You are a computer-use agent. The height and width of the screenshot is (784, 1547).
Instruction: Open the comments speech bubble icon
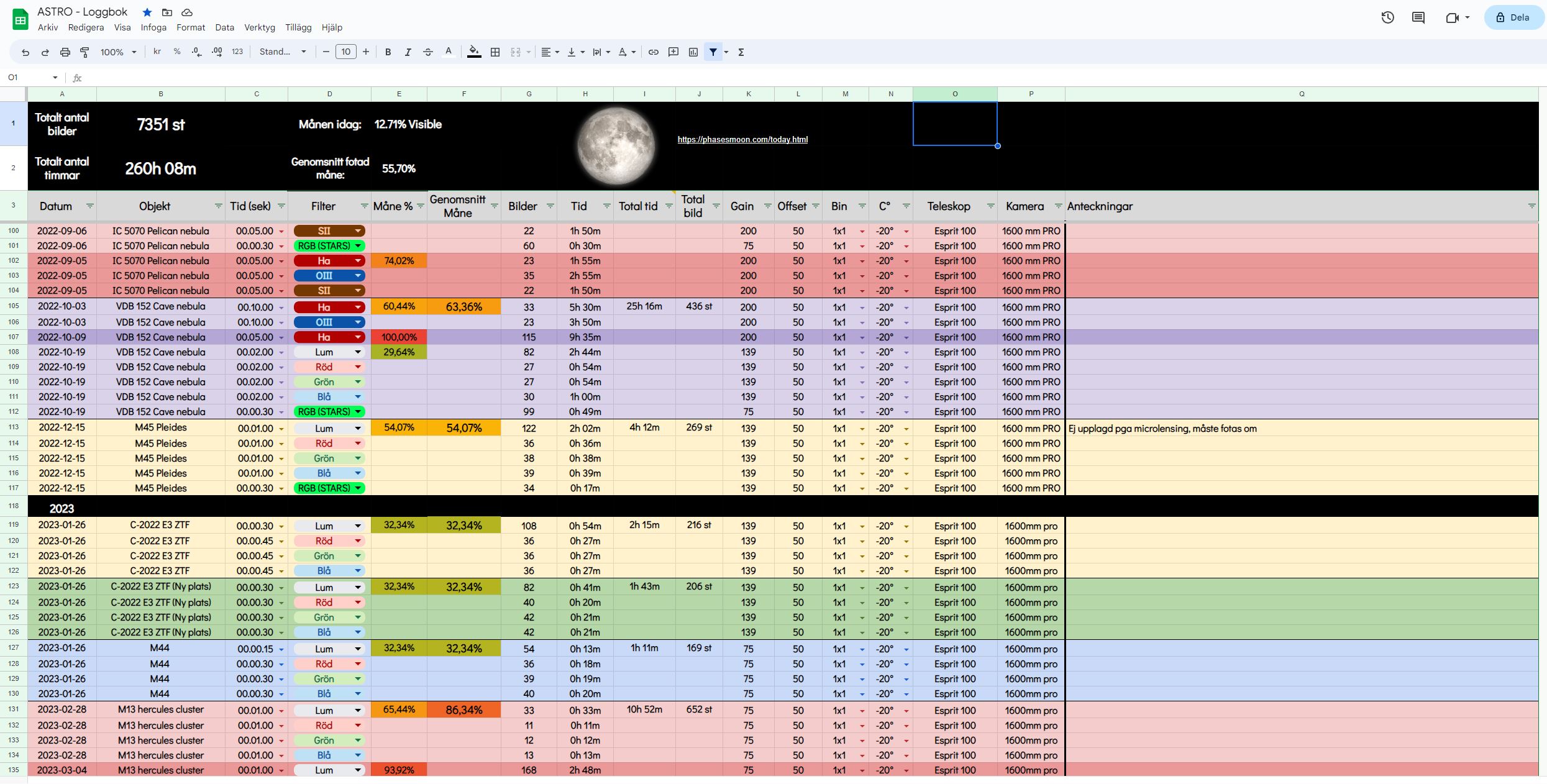[1418, 17]
